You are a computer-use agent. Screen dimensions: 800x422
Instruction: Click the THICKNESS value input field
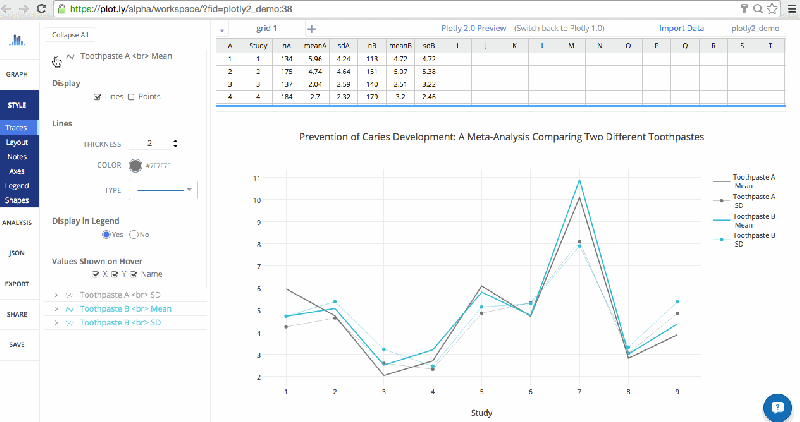(149, 143)
